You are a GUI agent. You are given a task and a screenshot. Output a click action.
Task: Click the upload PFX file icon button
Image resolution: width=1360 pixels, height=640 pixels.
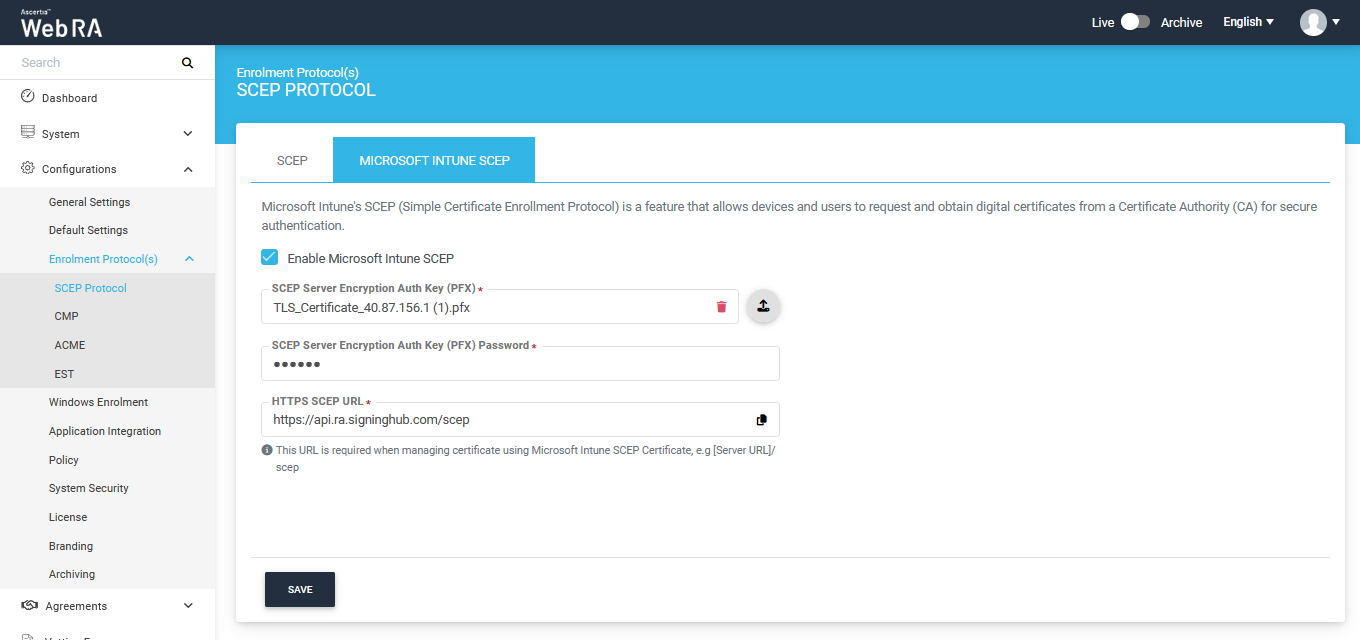763,307
